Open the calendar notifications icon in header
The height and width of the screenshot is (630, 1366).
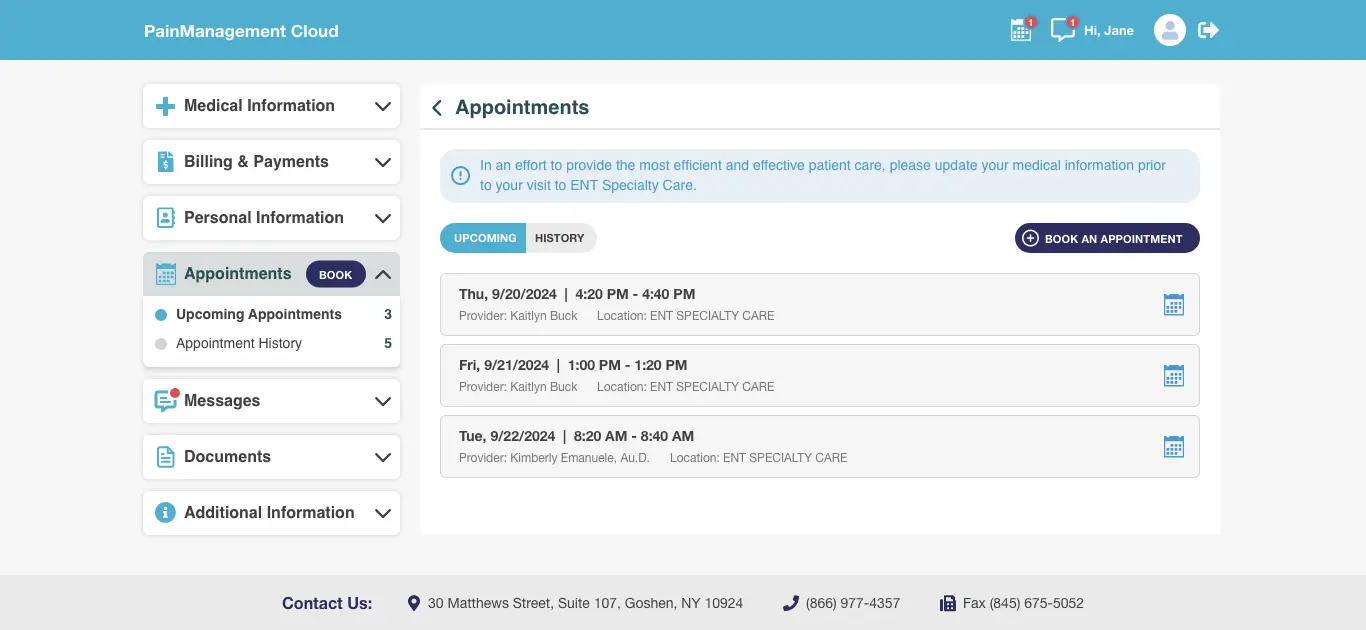(x=1020, y=30)
